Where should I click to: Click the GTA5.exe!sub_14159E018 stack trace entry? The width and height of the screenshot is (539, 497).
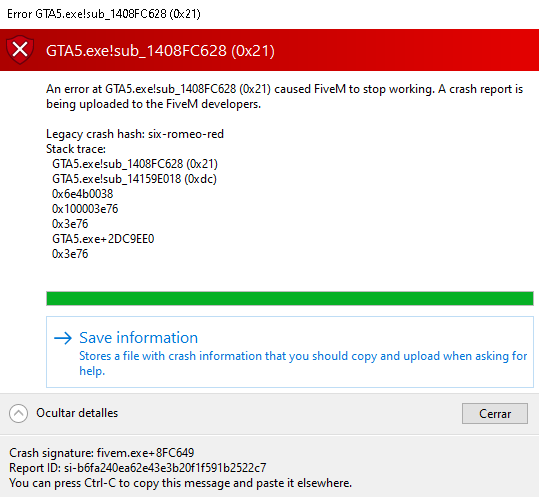134,179
